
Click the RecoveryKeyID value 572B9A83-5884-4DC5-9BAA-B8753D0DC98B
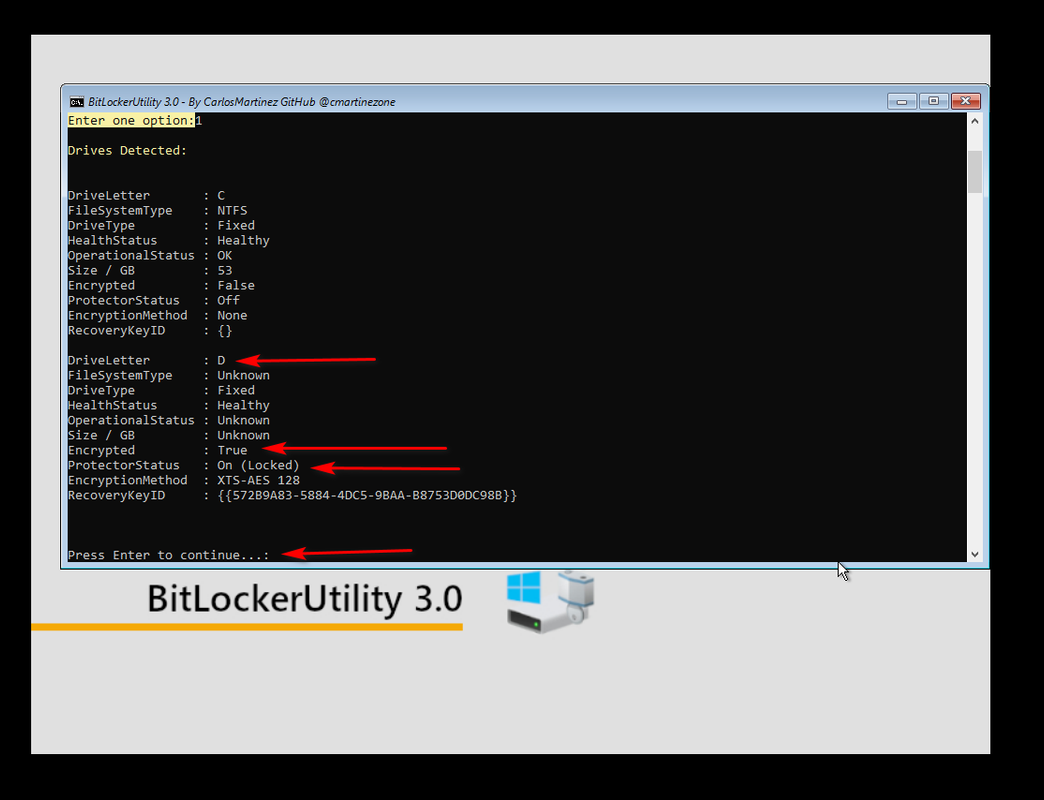(x=367, y=495)
